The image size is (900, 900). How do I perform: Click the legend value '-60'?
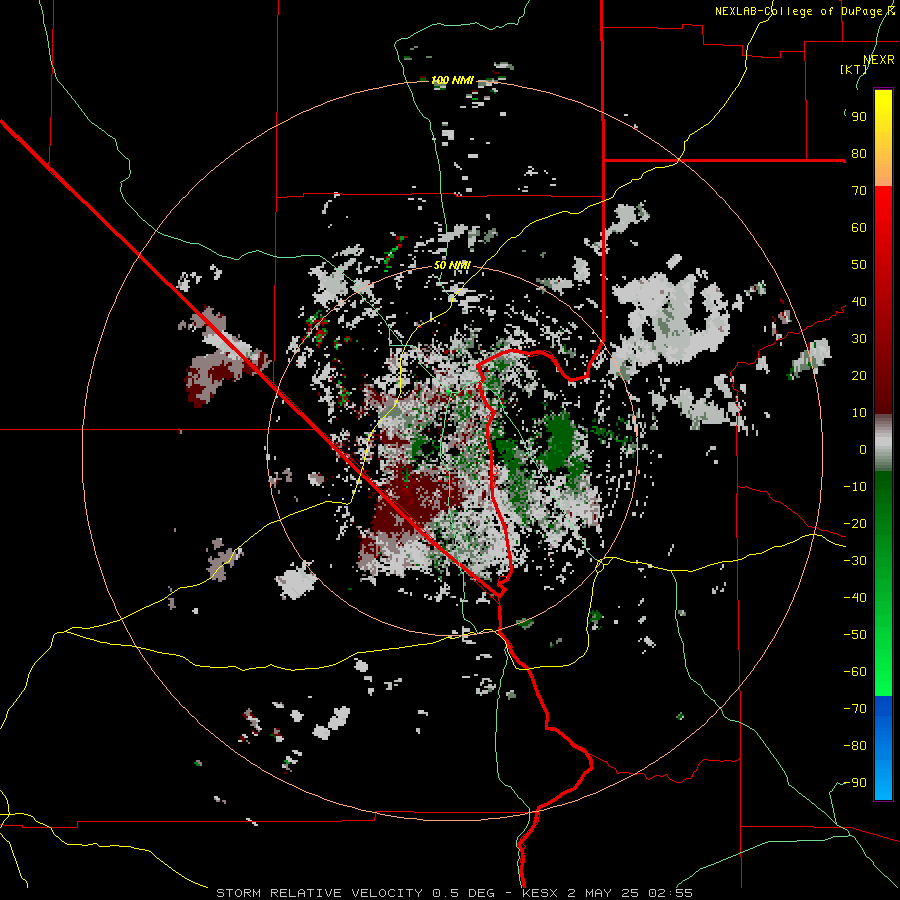(855, 672)
